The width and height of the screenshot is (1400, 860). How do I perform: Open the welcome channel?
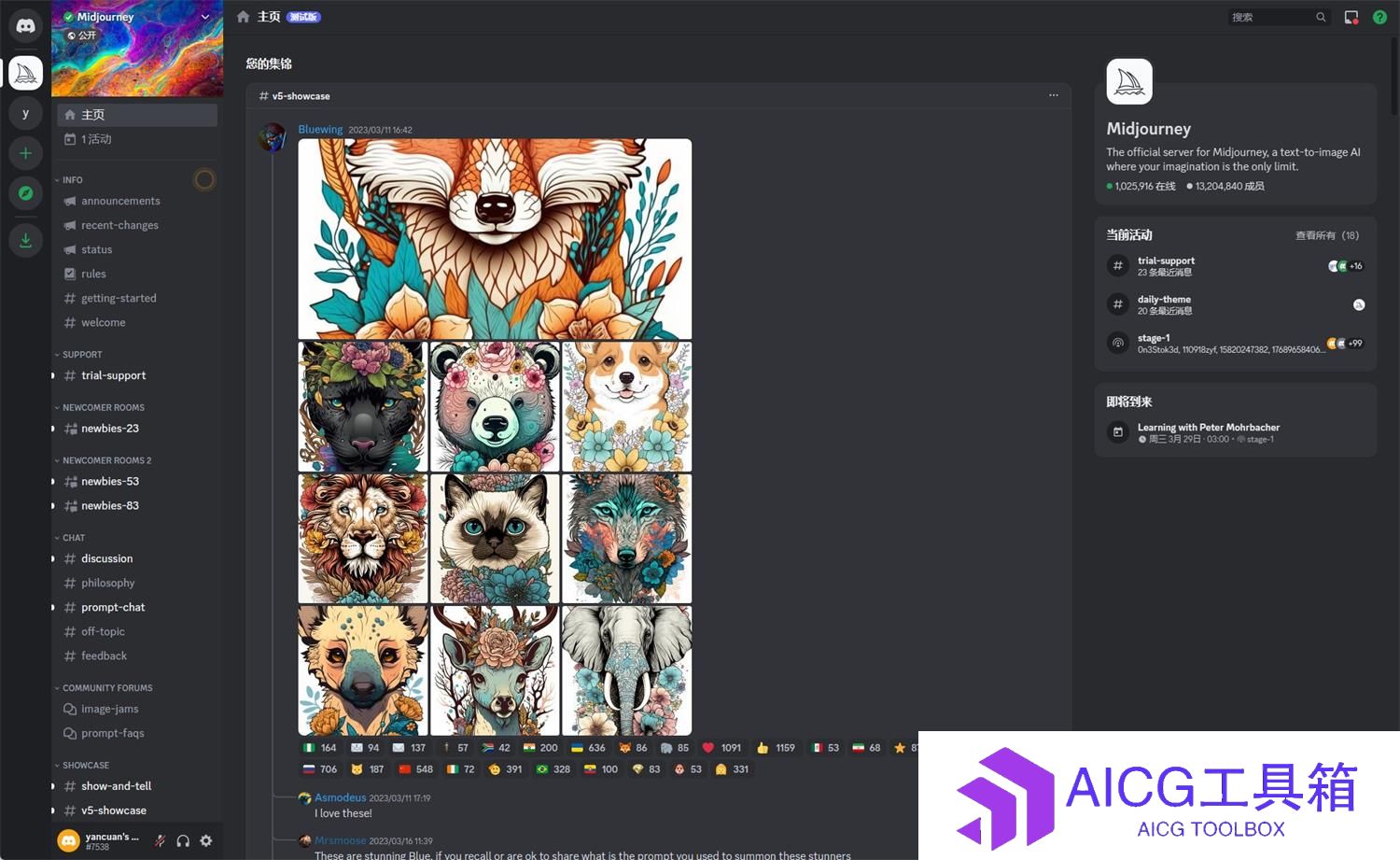(x=137, y=322)
